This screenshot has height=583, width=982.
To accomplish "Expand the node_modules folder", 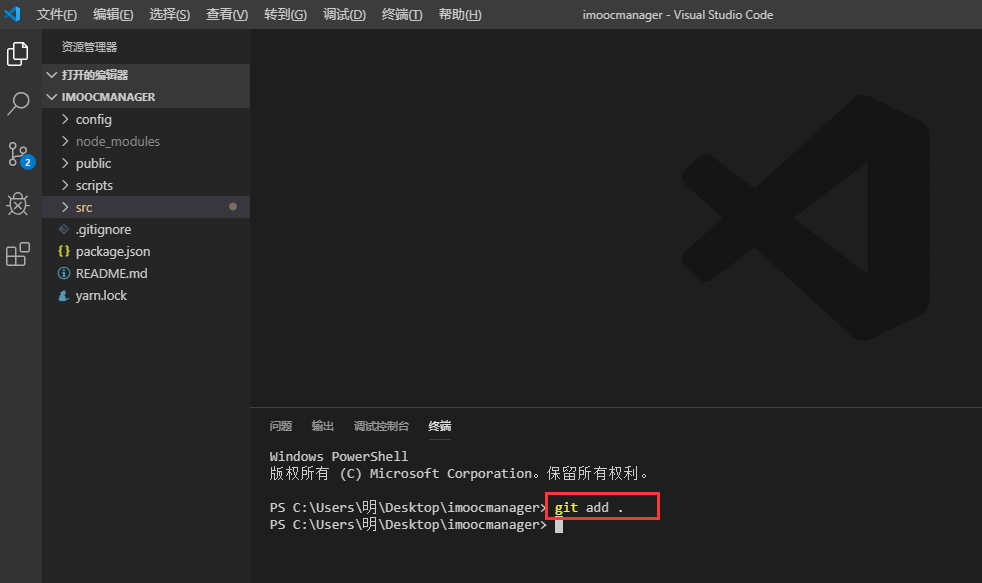I will click(117, 141).
